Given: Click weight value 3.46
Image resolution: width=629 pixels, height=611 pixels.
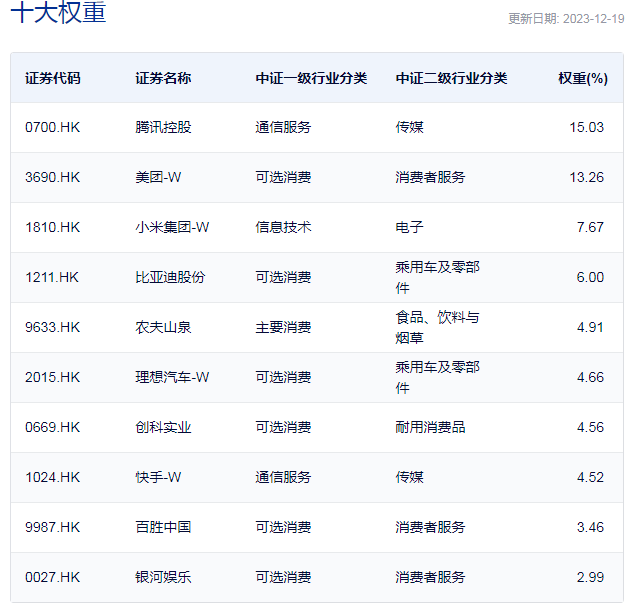Looking at the screenshot, I should pyautogui.click(x=590, y=527).
